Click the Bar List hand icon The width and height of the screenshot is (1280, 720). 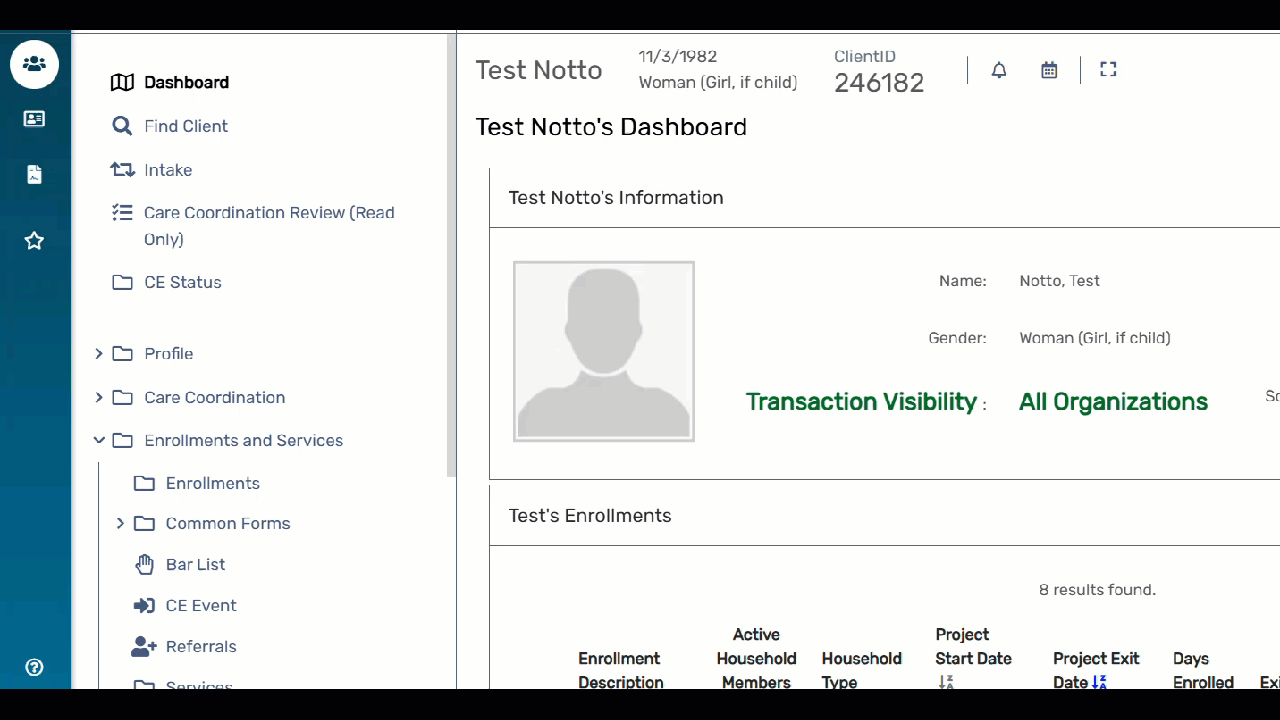pos(145,564)
